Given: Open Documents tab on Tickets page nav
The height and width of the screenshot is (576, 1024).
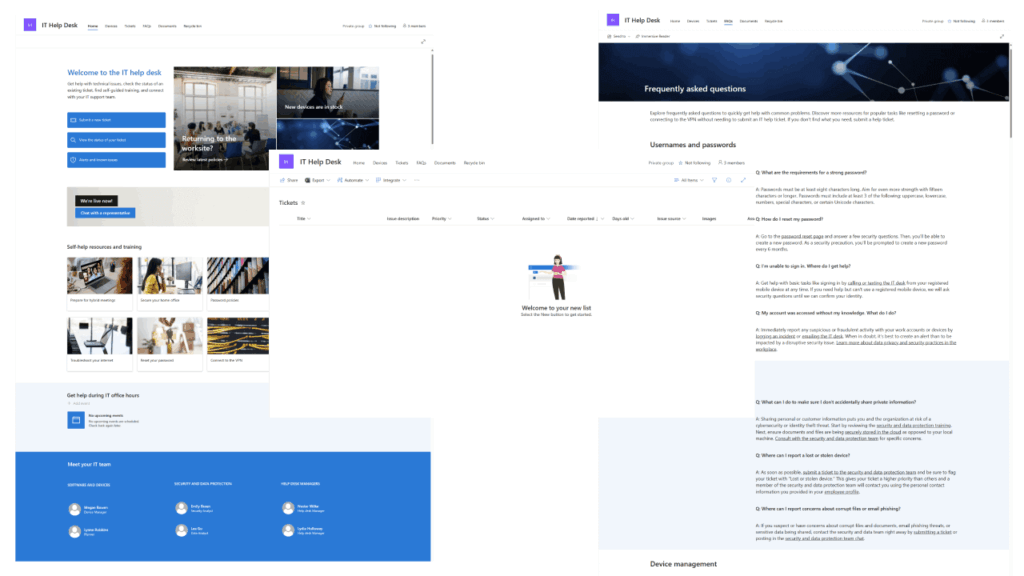Looking at the screenshot, I should point(445,163).
